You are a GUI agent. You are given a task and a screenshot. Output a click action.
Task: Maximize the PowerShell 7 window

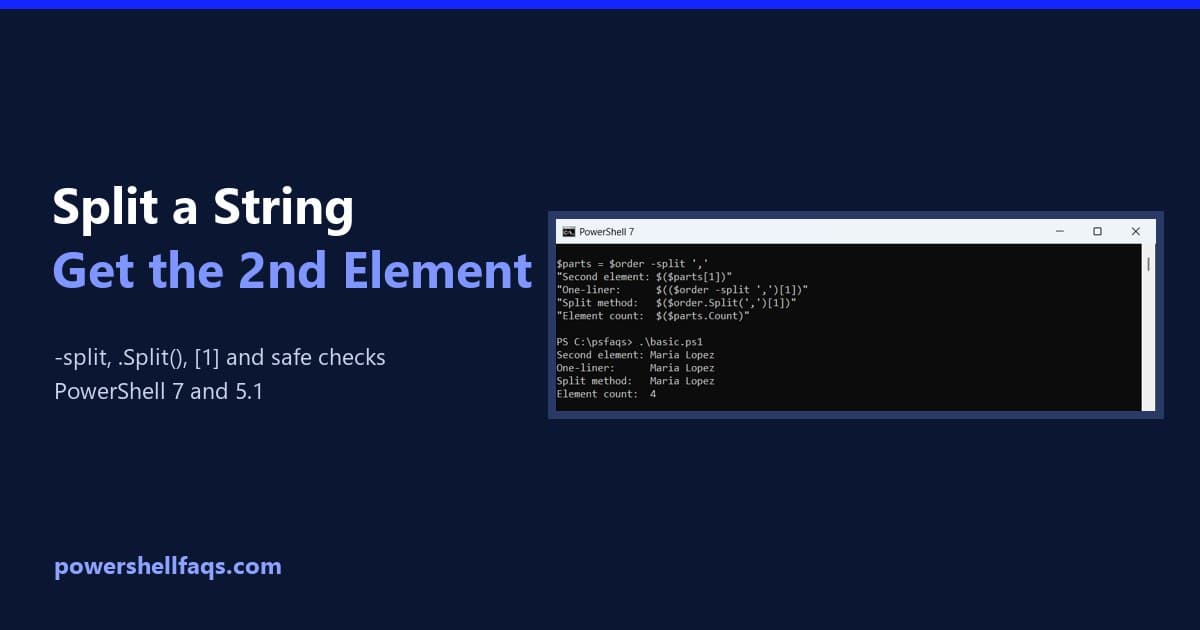1097,231
